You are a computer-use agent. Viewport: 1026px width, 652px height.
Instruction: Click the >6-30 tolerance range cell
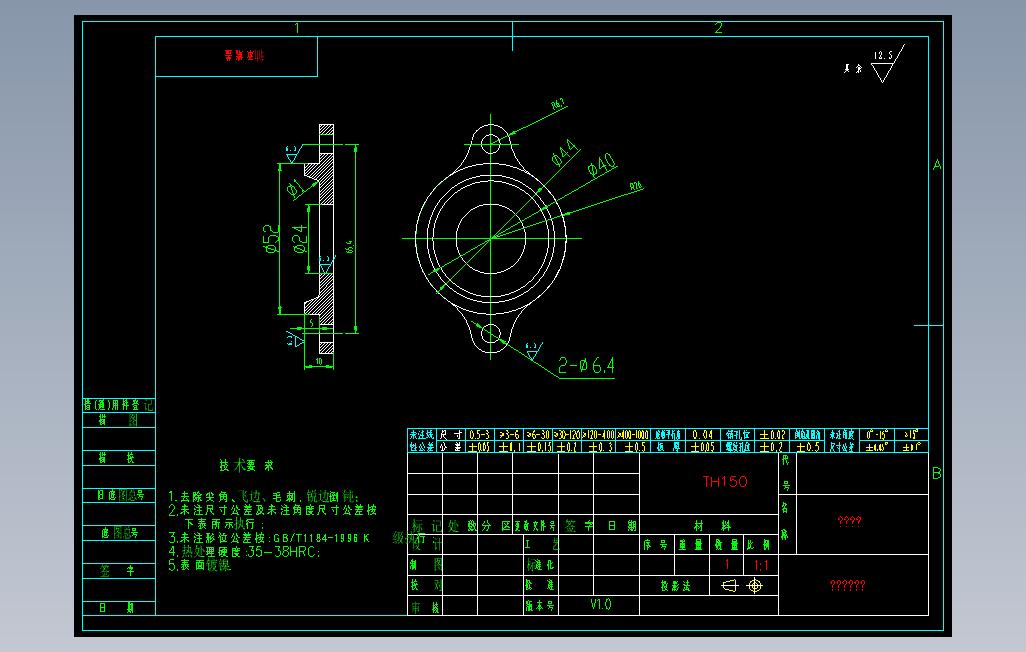coord(538,435)
